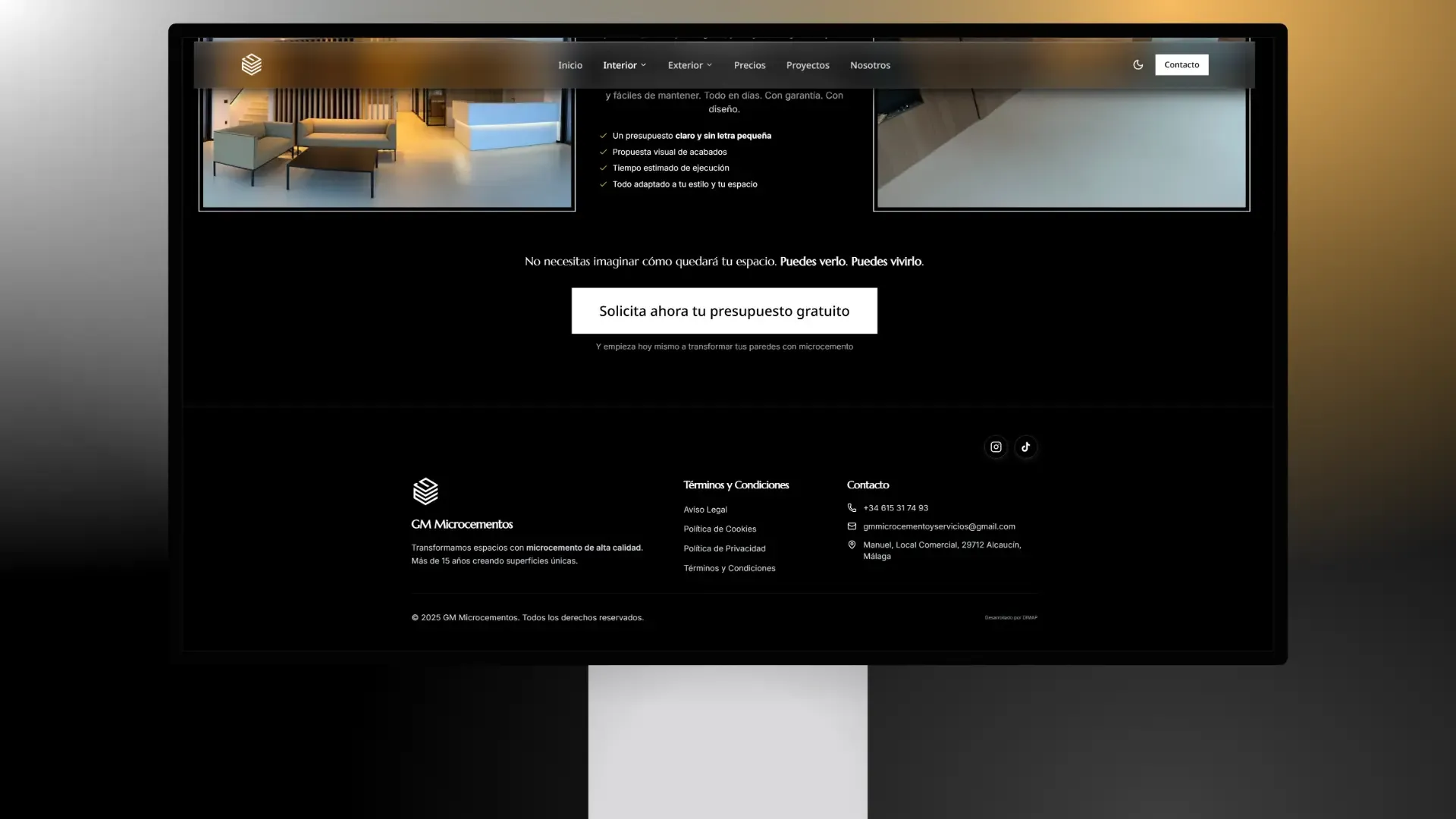Toggle dark mode with the moon icon

(x=1137, y=64)
